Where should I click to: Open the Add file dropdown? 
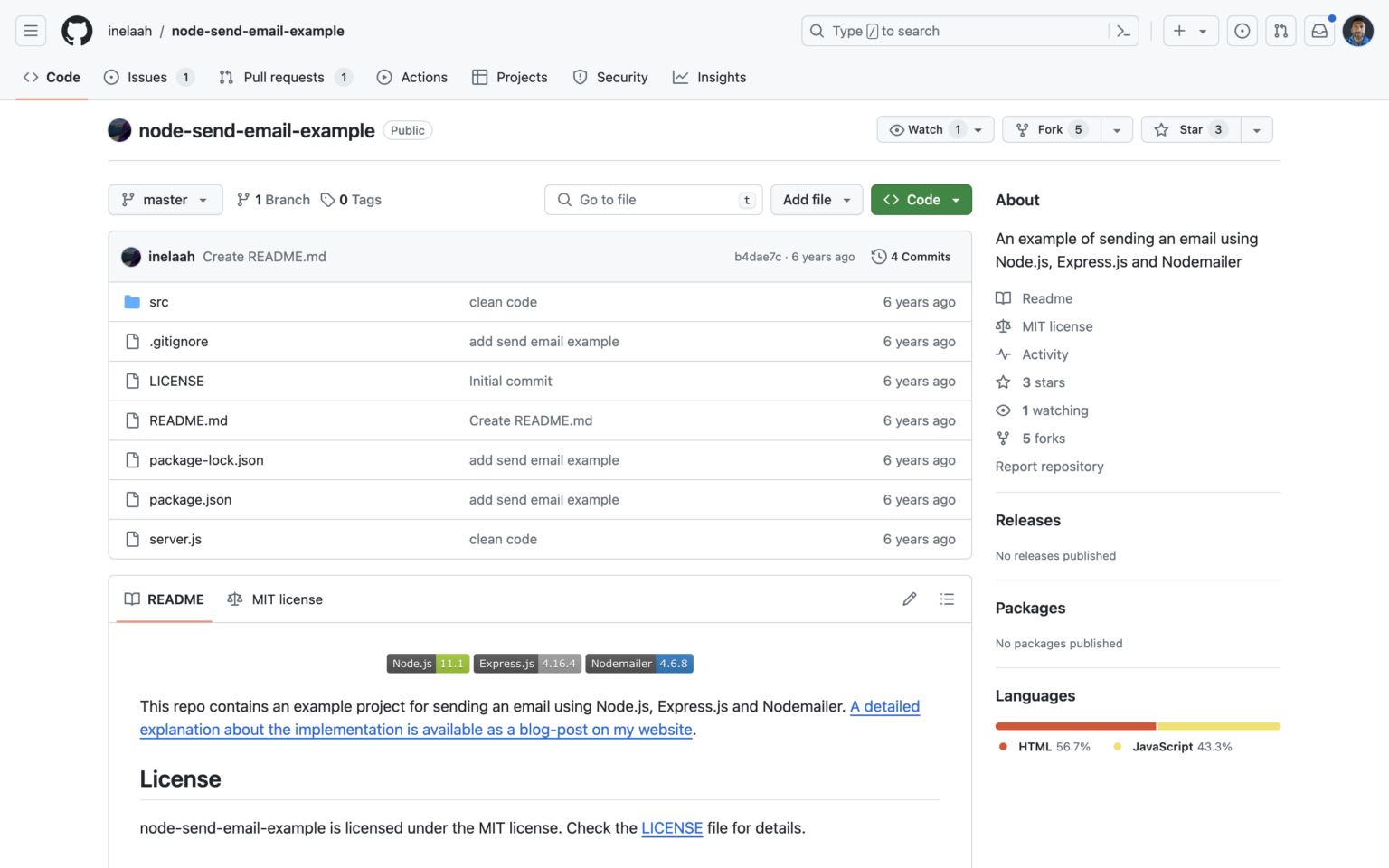(817, 200)
